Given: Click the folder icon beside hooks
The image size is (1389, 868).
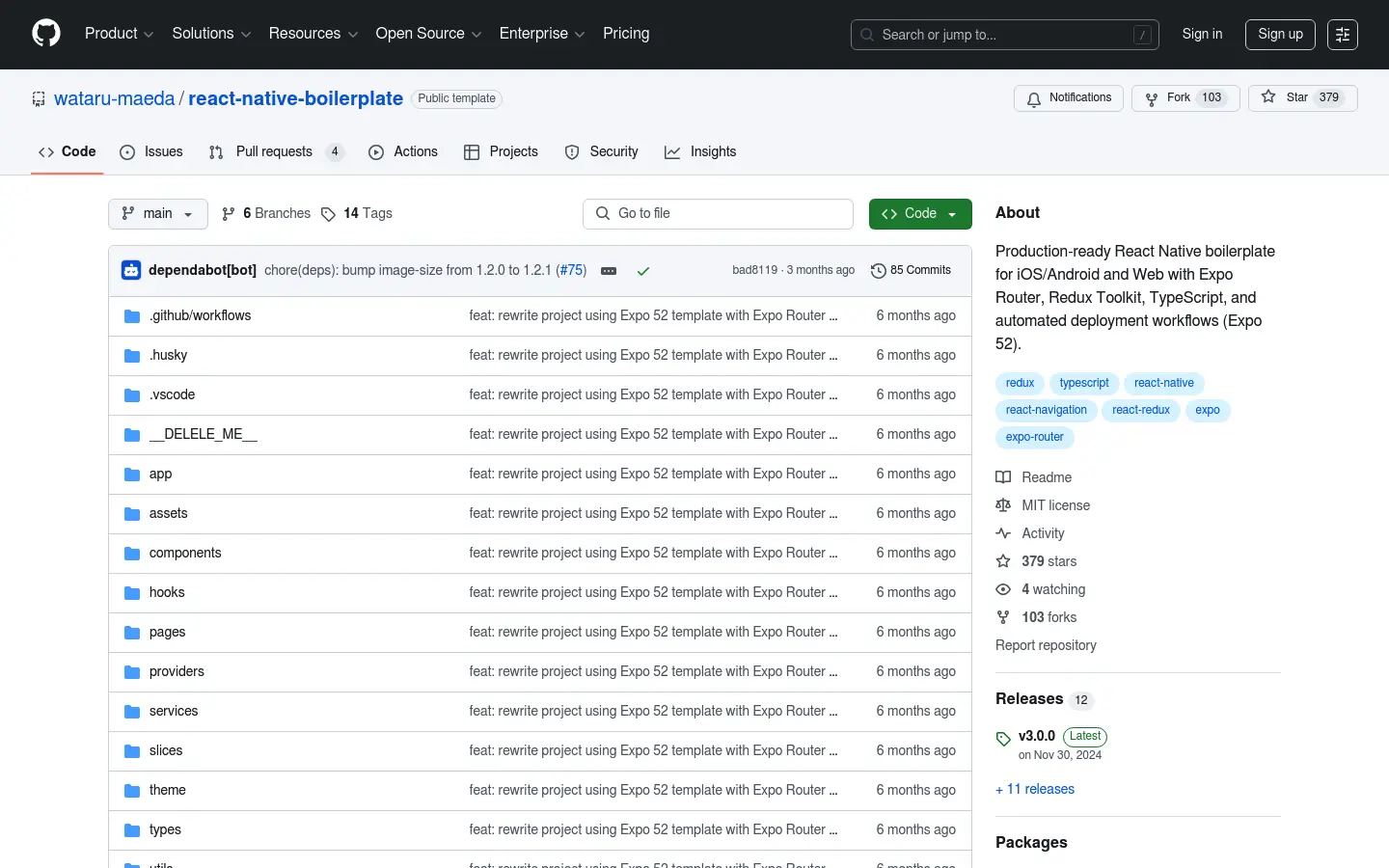Looking at the screenshot, I should click(x=132, y=593).
